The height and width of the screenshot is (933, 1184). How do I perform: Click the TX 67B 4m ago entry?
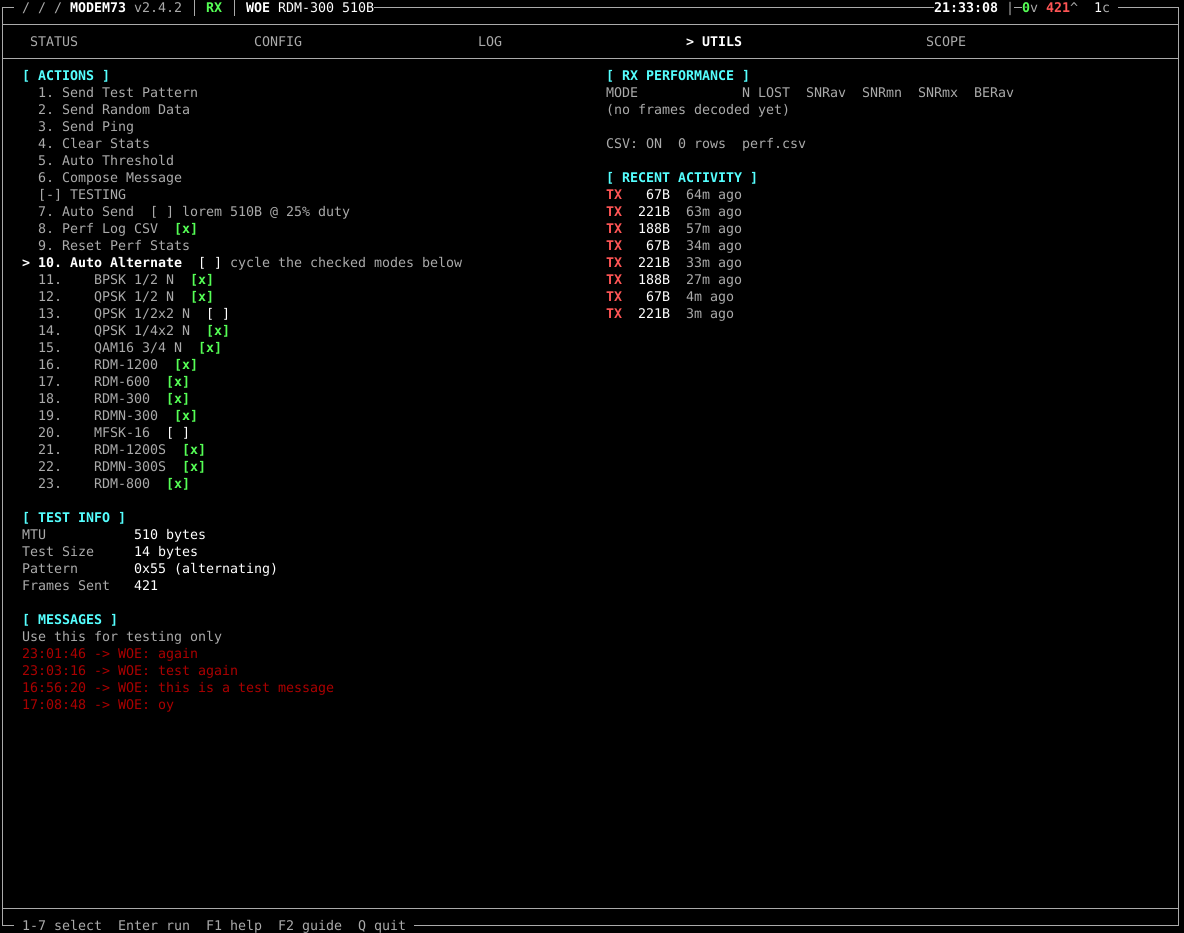click(670, 297)
